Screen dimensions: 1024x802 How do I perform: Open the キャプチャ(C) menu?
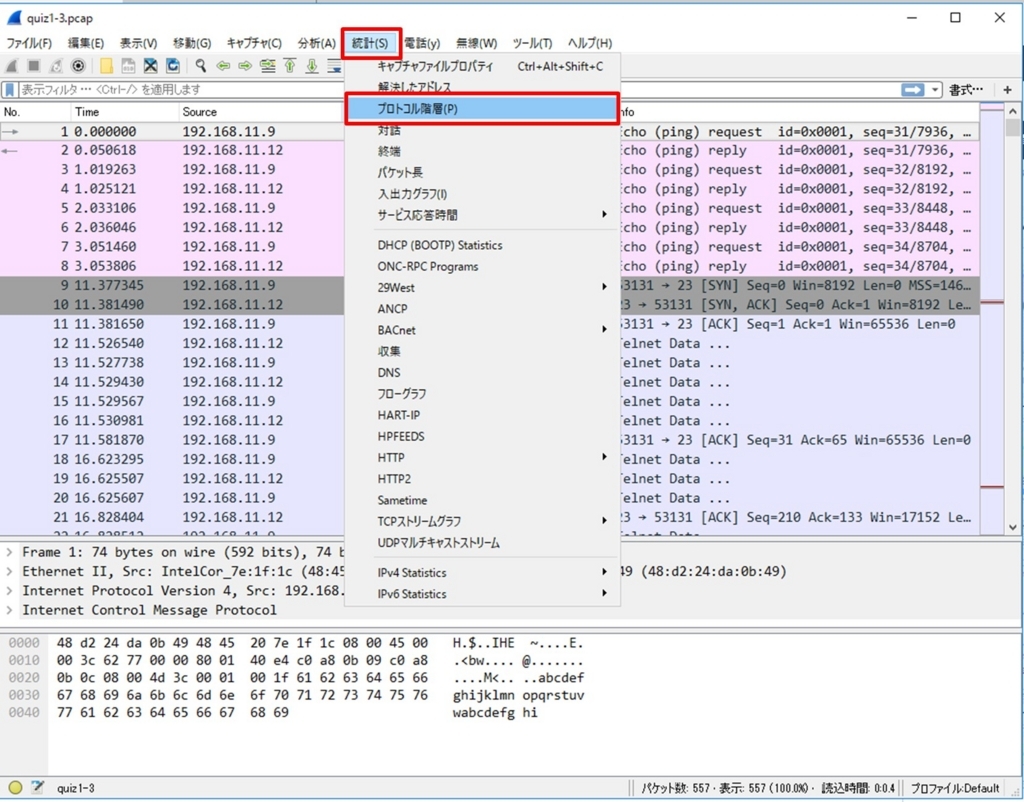point(254,43)
